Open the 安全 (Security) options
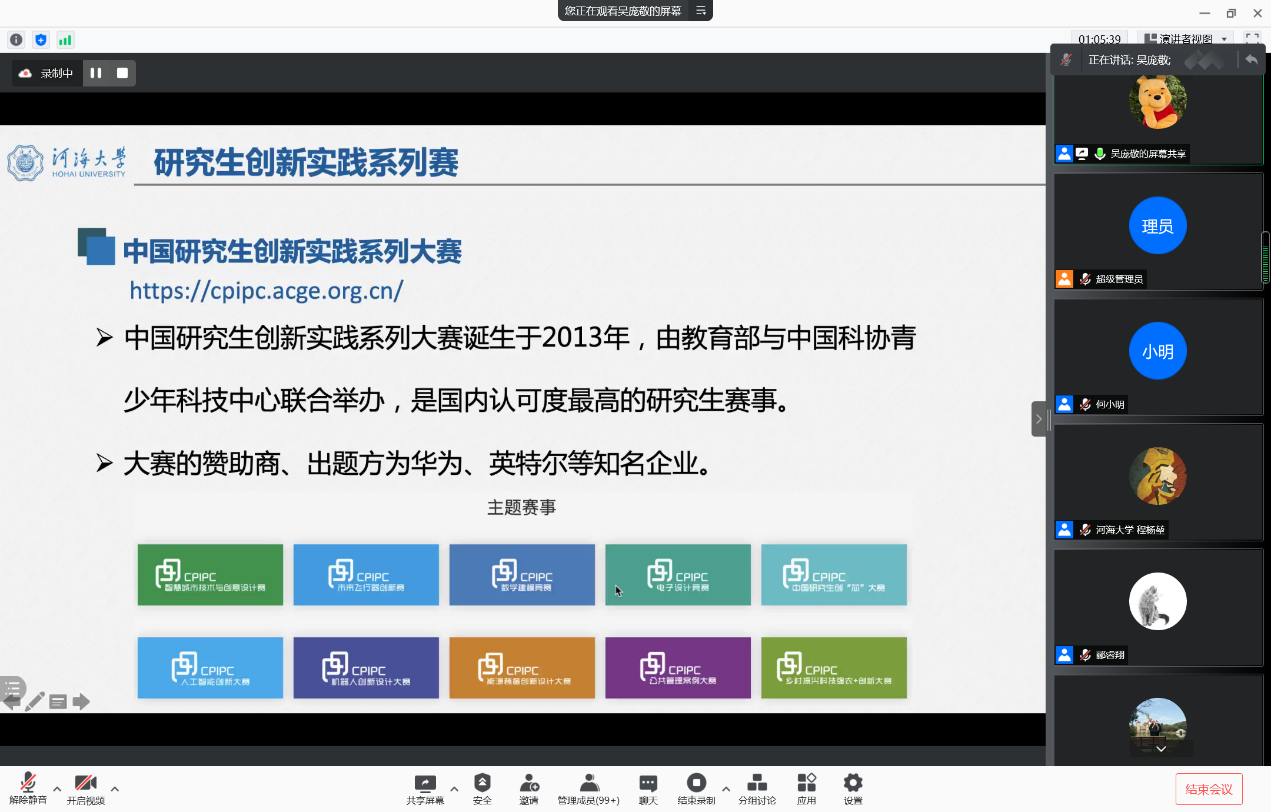The image size is (1271, 812). (x=482, y=787)
